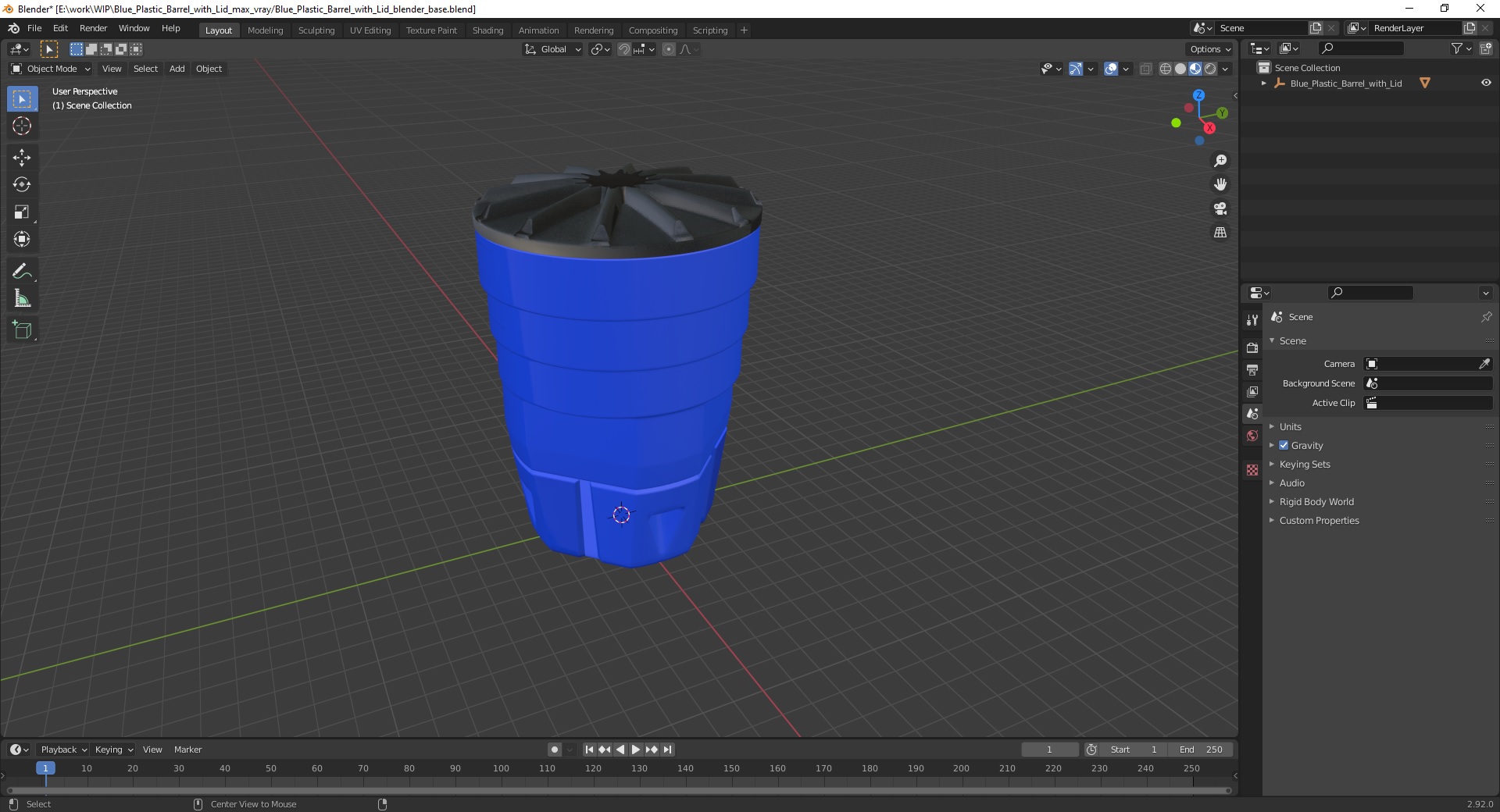
Task: Switch to Wireframe shading mode
Action: [x=1165, y=69]
